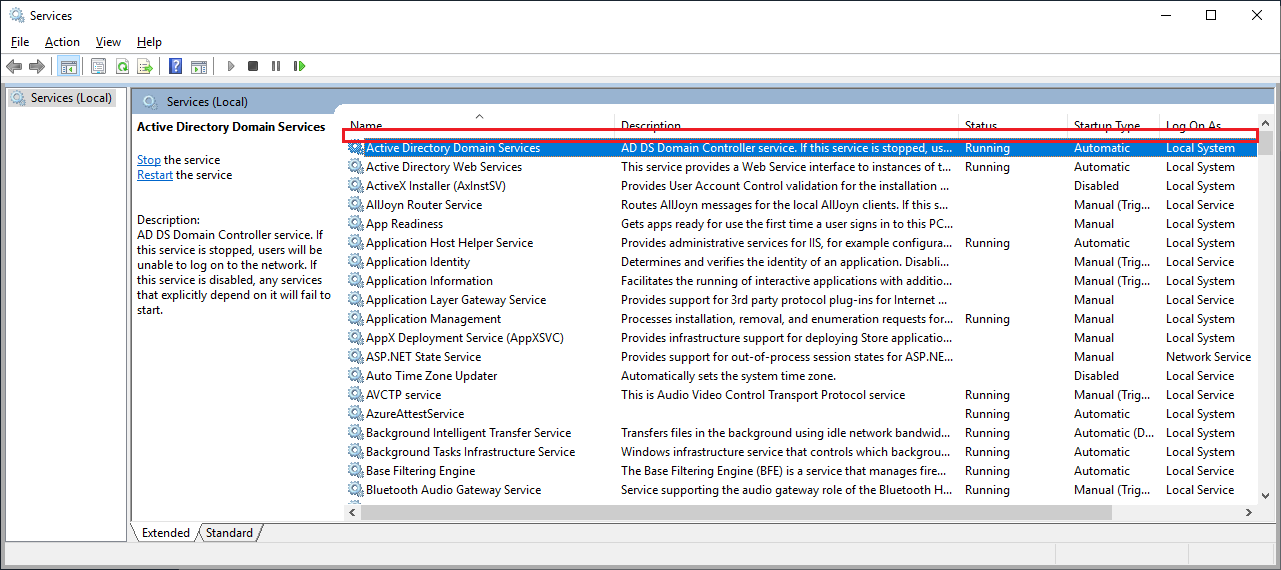The width and height of the screenshot is (1281, 570).
Task: Click the gear icon beside Base Filtering Engine
Action: coord(355,471)
